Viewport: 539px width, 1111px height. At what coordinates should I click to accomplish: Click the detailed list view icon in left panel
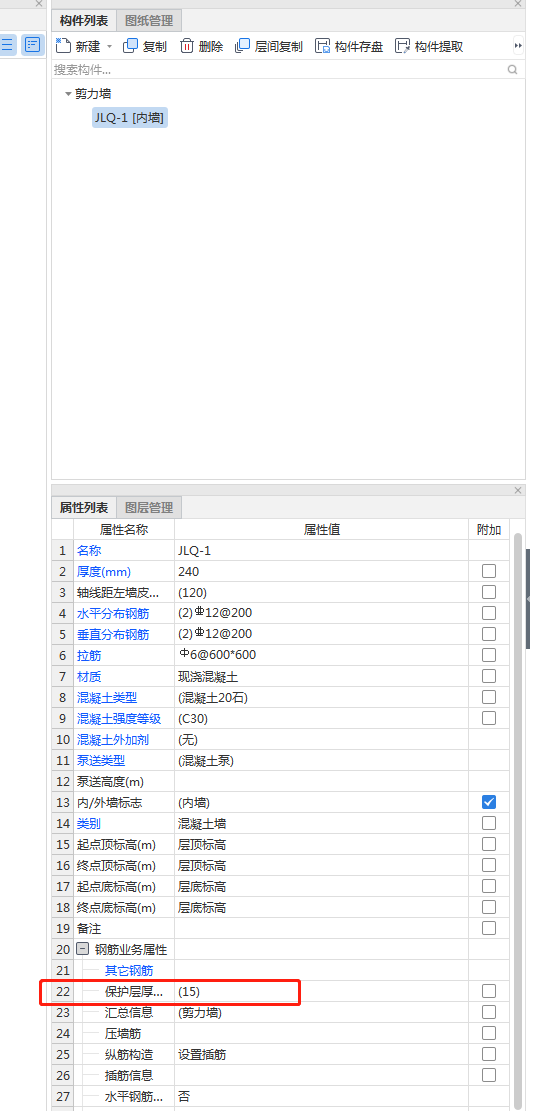[x=33, y=45]
